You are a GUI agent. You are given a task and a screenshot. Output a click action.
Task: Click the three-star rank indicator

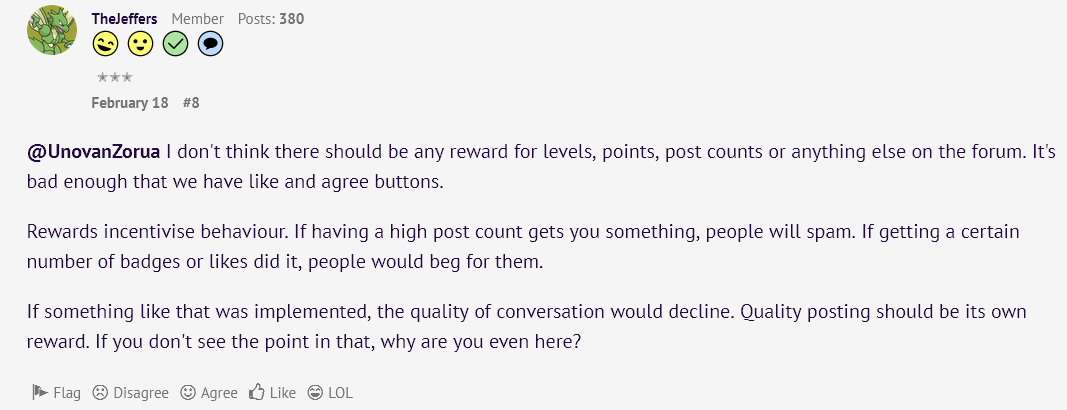coord(114,77)
